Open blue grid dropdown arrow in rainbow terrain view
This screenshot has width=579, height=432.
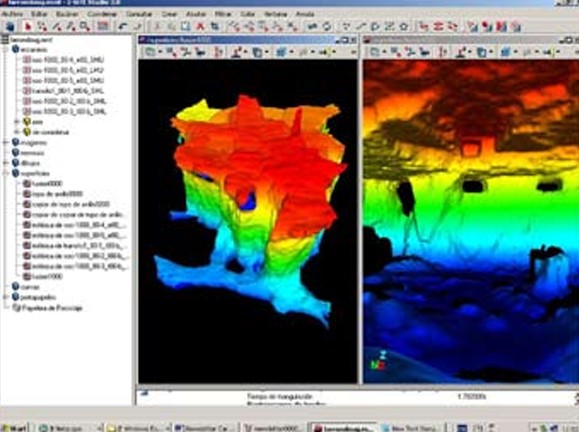515,52
